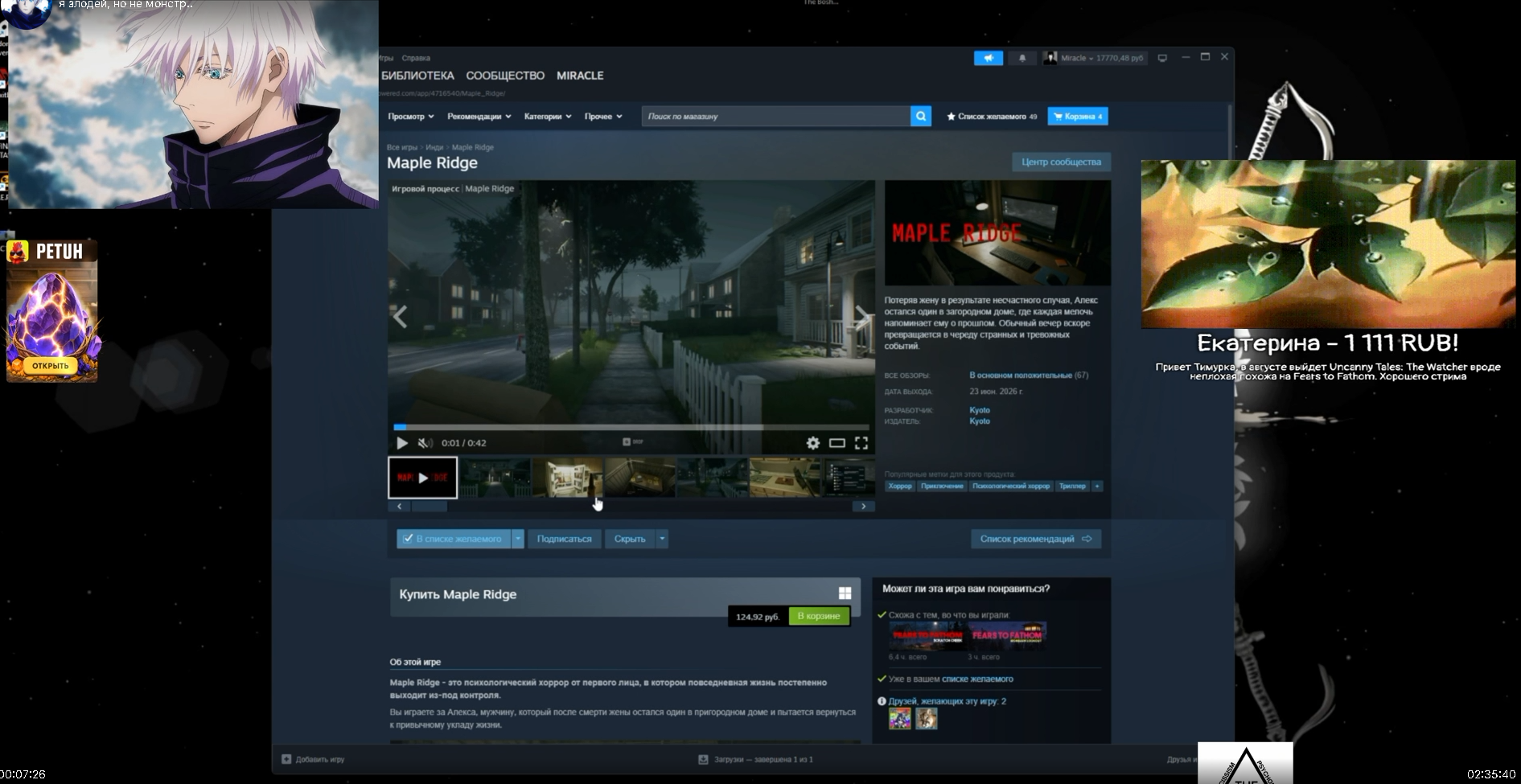Screen dimensions: 1521x784
Task: Open Просмотр store dropdown
Action: (x=411, y=117)
